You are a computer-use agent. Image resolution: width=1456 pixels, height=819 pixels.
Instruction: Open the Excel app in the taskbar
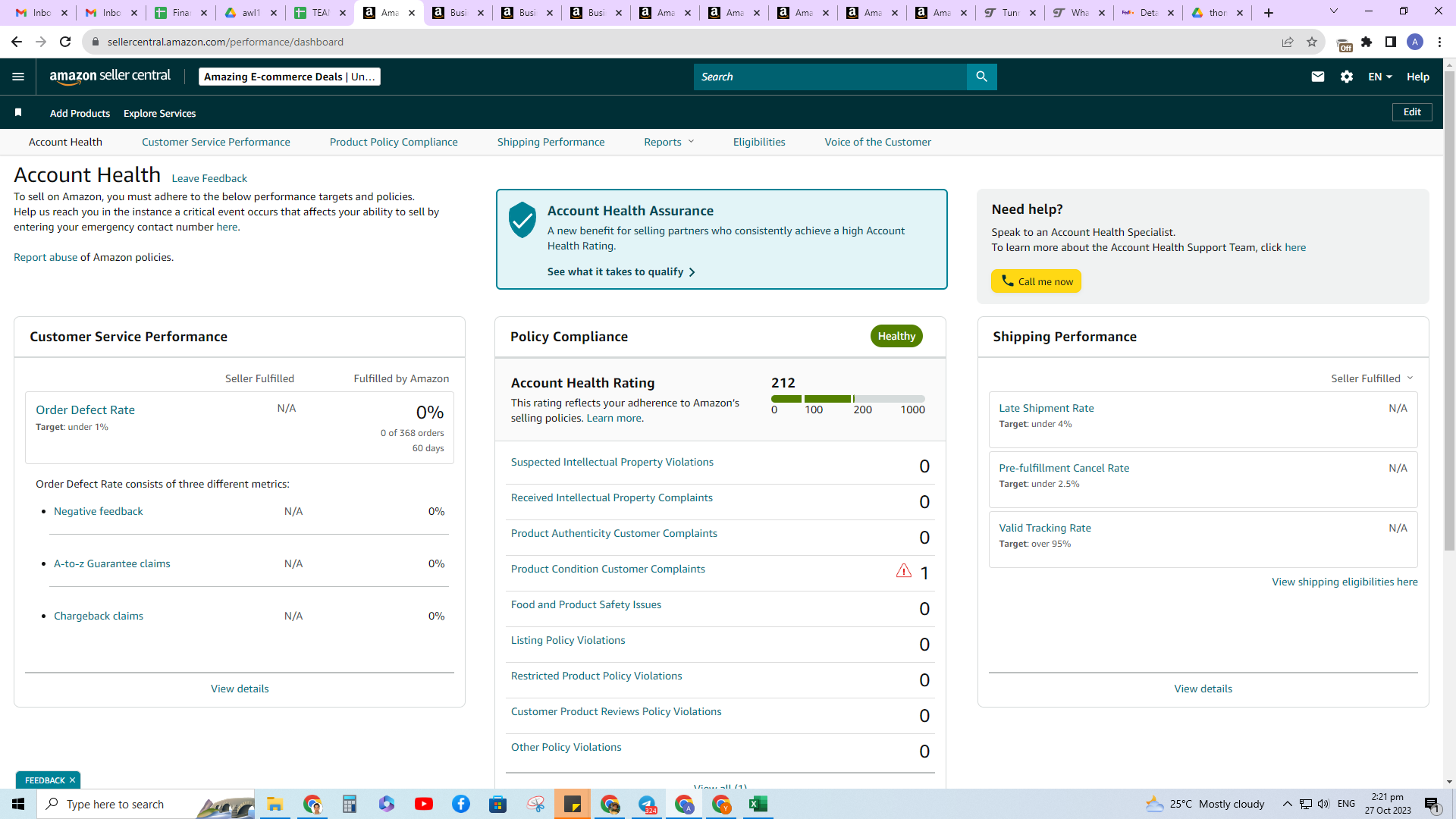pos(758,804)
